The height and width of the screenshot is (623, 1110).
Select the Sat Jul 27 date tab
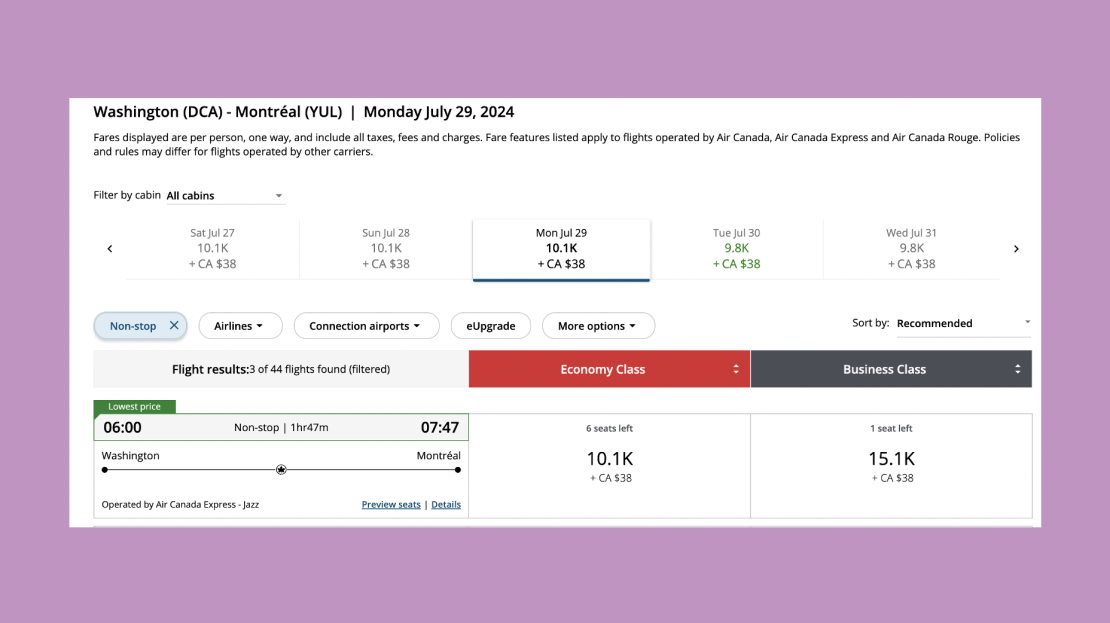212,248
